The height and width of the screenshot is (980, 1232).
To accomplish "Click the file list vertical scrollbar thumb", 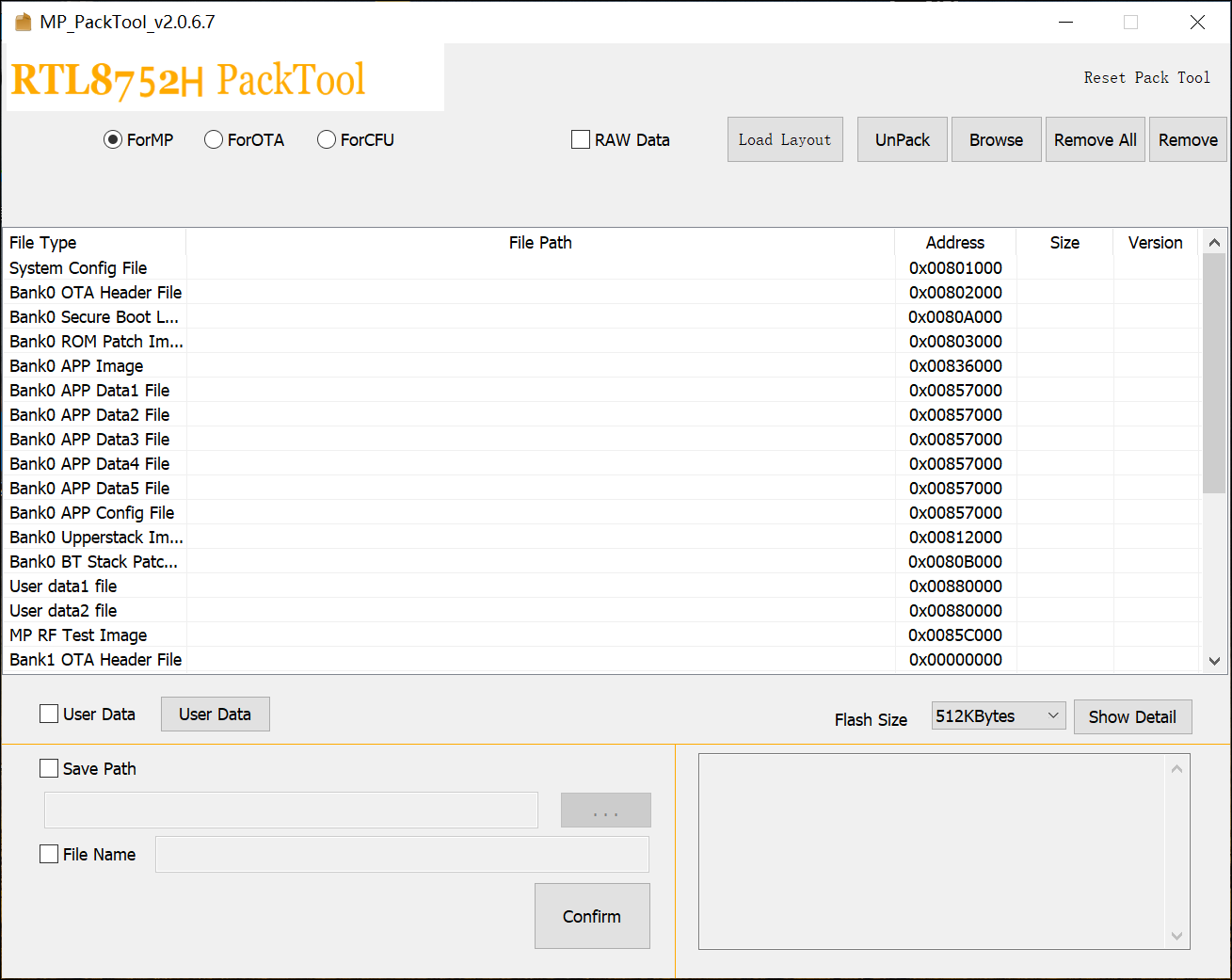I will pyautogui.click(x=1214, y=373).
